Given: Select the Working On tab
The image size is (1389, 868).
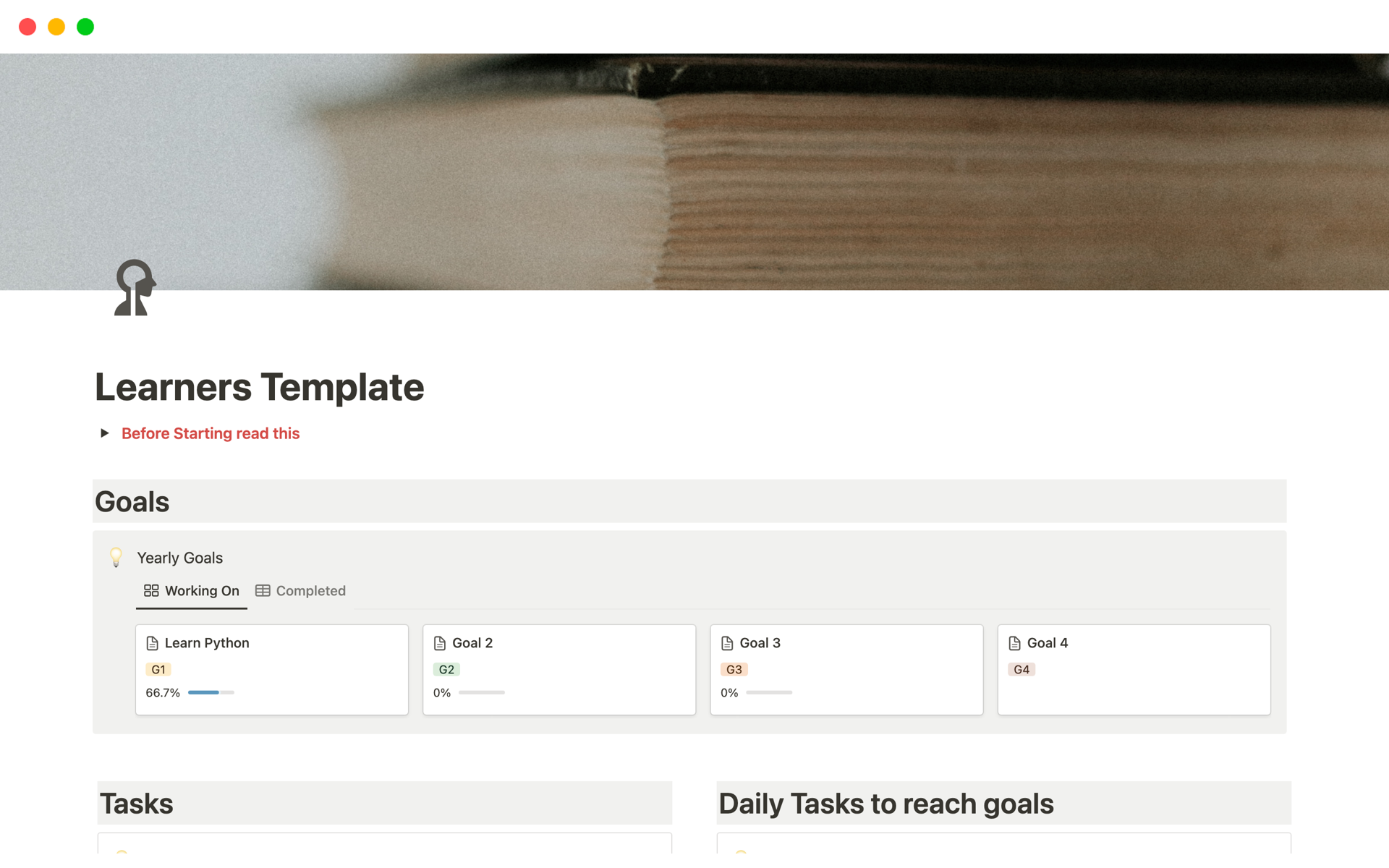Looking at the screenshot, I should [x=201, y=591].
